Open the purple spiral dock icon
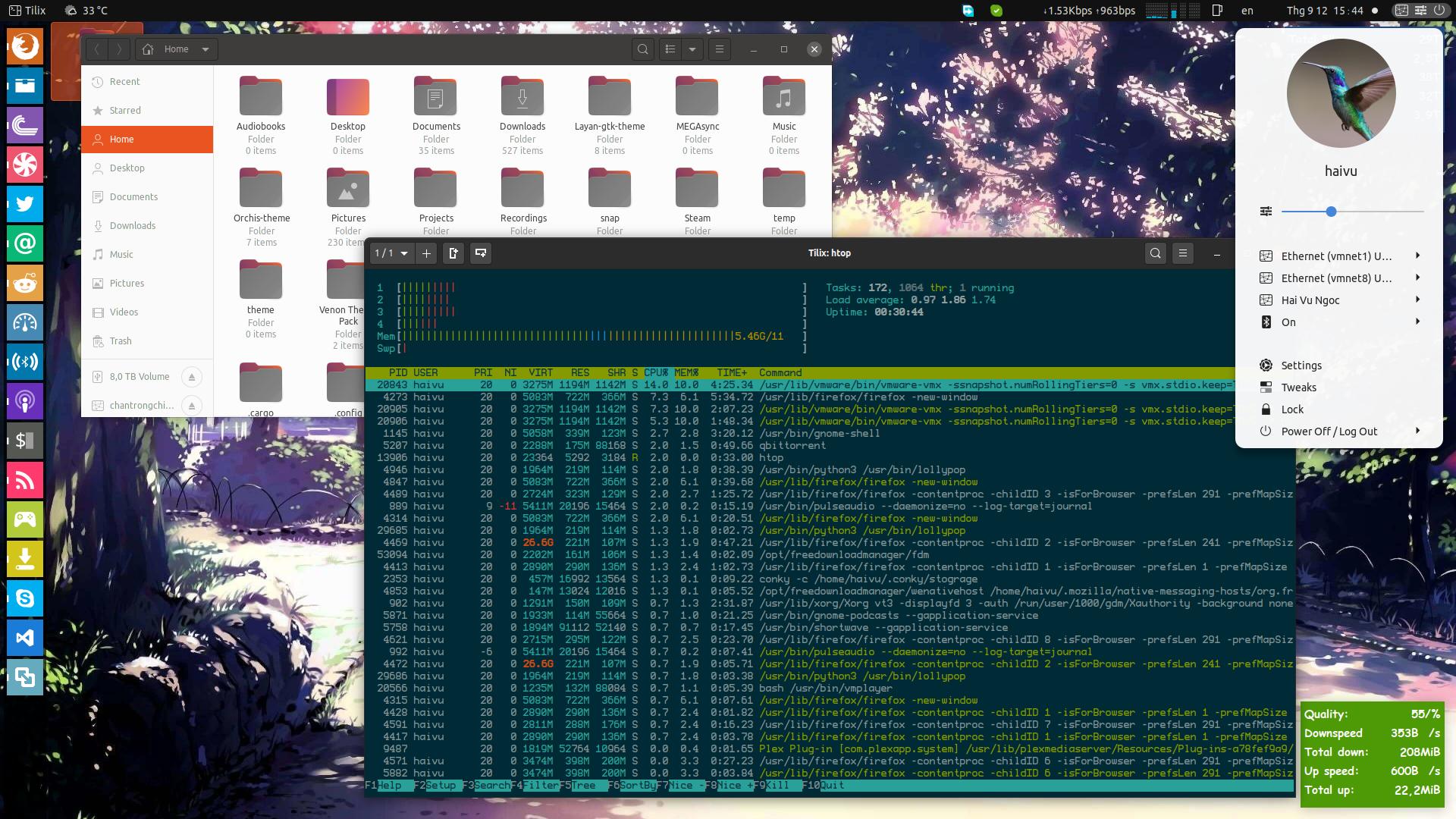This screenshot has height=819, width=1456. pos(25,126)
